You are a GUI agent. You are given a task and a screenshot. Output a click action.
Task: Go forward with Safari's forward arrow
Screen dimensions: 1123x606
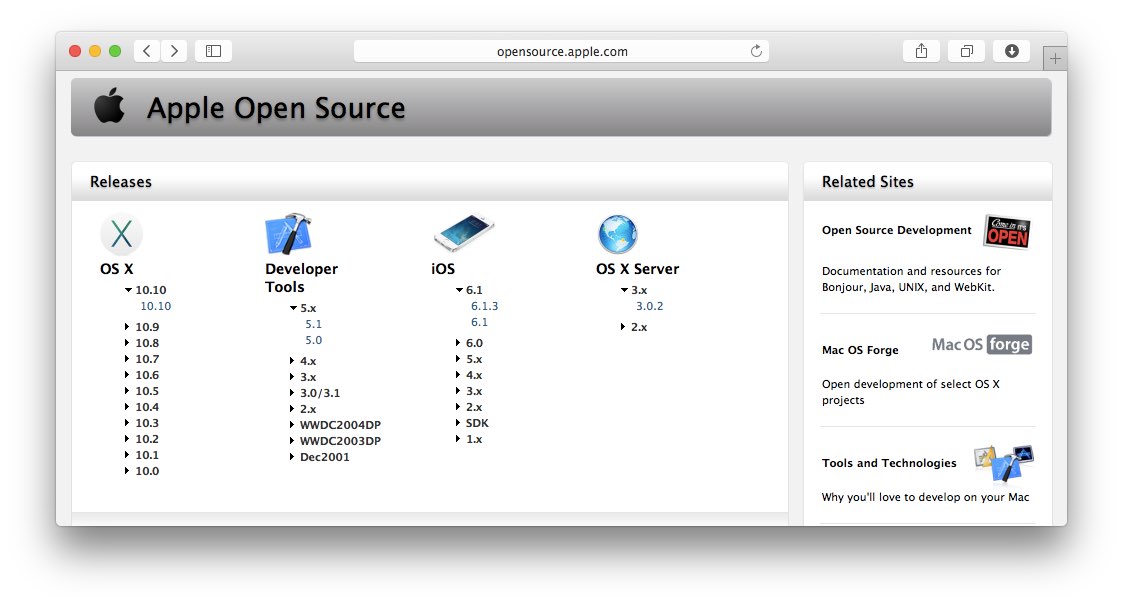coord(174,51)
